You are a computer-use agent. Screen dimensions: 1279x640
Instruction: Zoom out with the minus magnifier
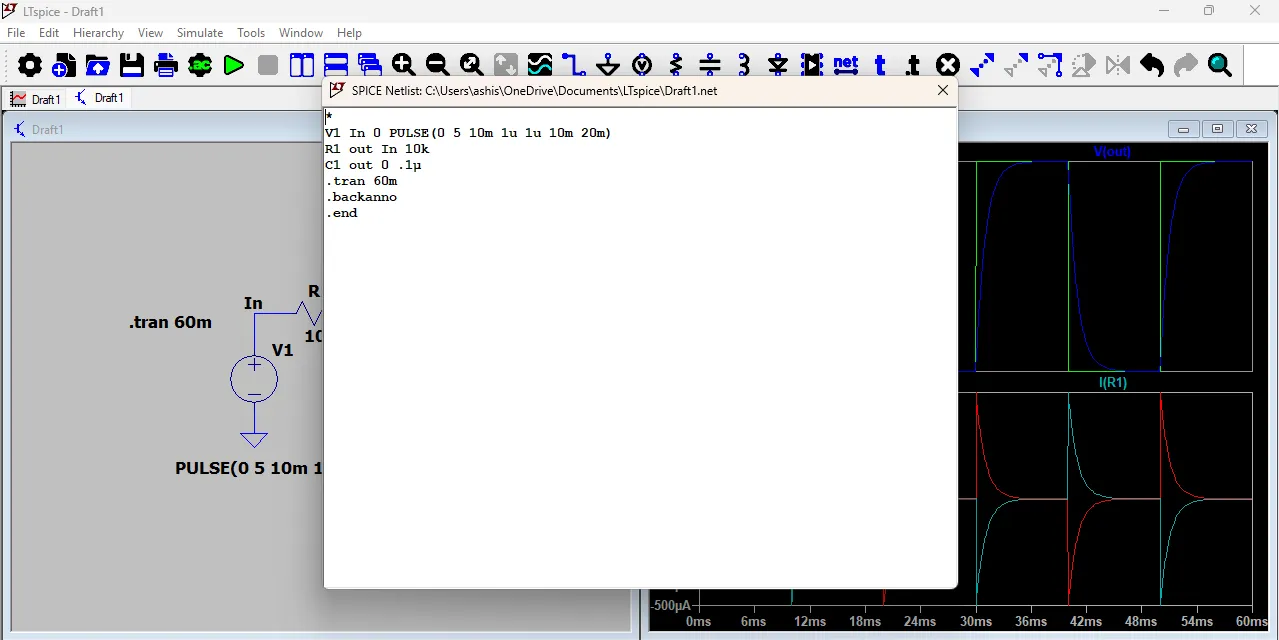[x=438, y=65]
